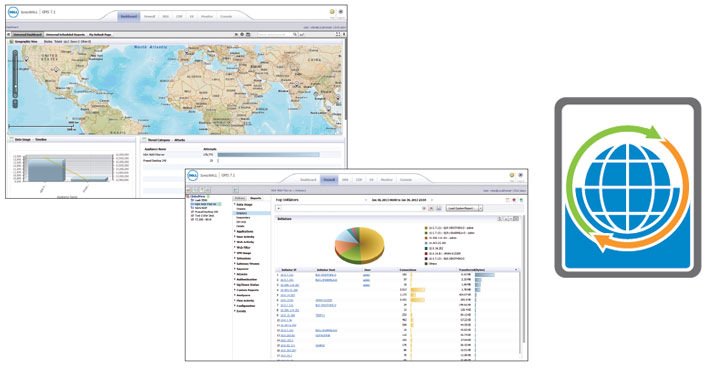This screenshot has width=715, height=368.
Task: Click dropdown arrow of Load Custom Report
Action: click(480, 208)
